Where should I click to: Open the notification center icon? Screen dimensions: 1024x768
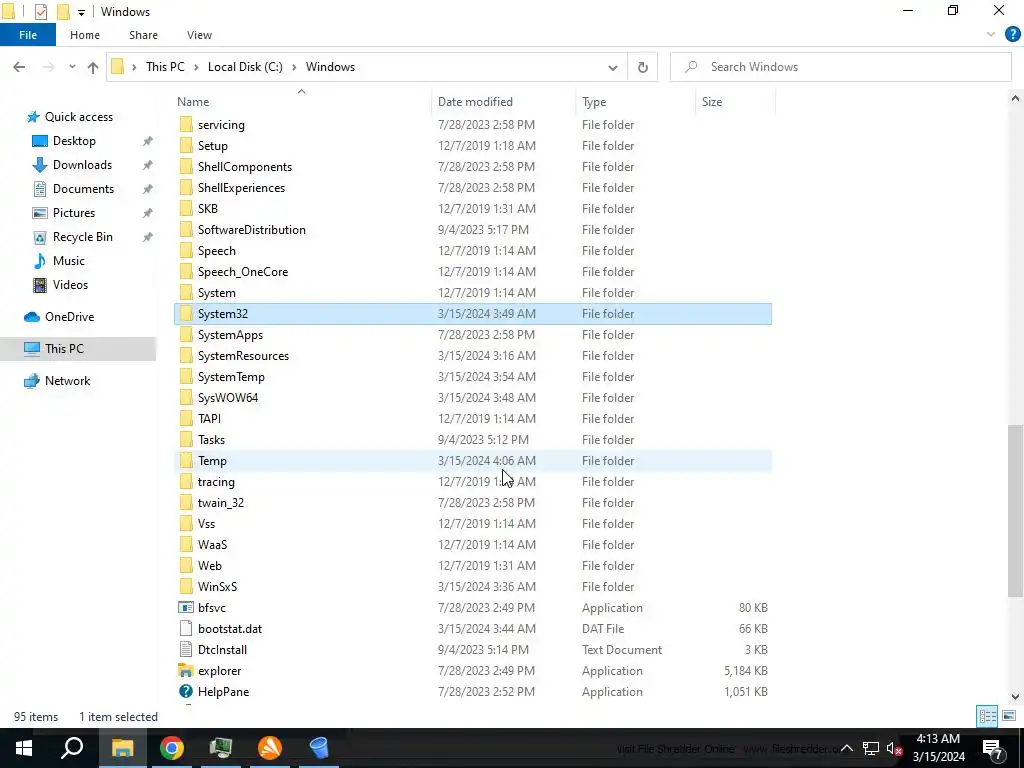(993, 748)
